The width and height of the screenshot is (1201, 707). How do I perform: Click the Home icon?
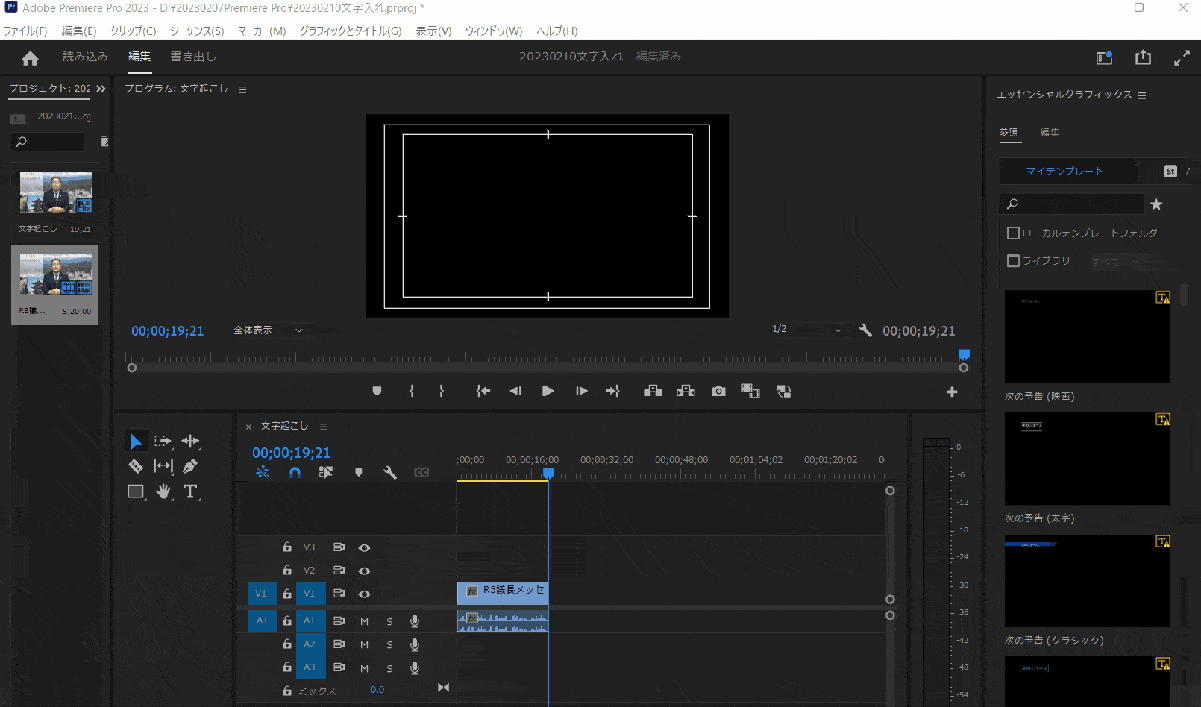30,58
